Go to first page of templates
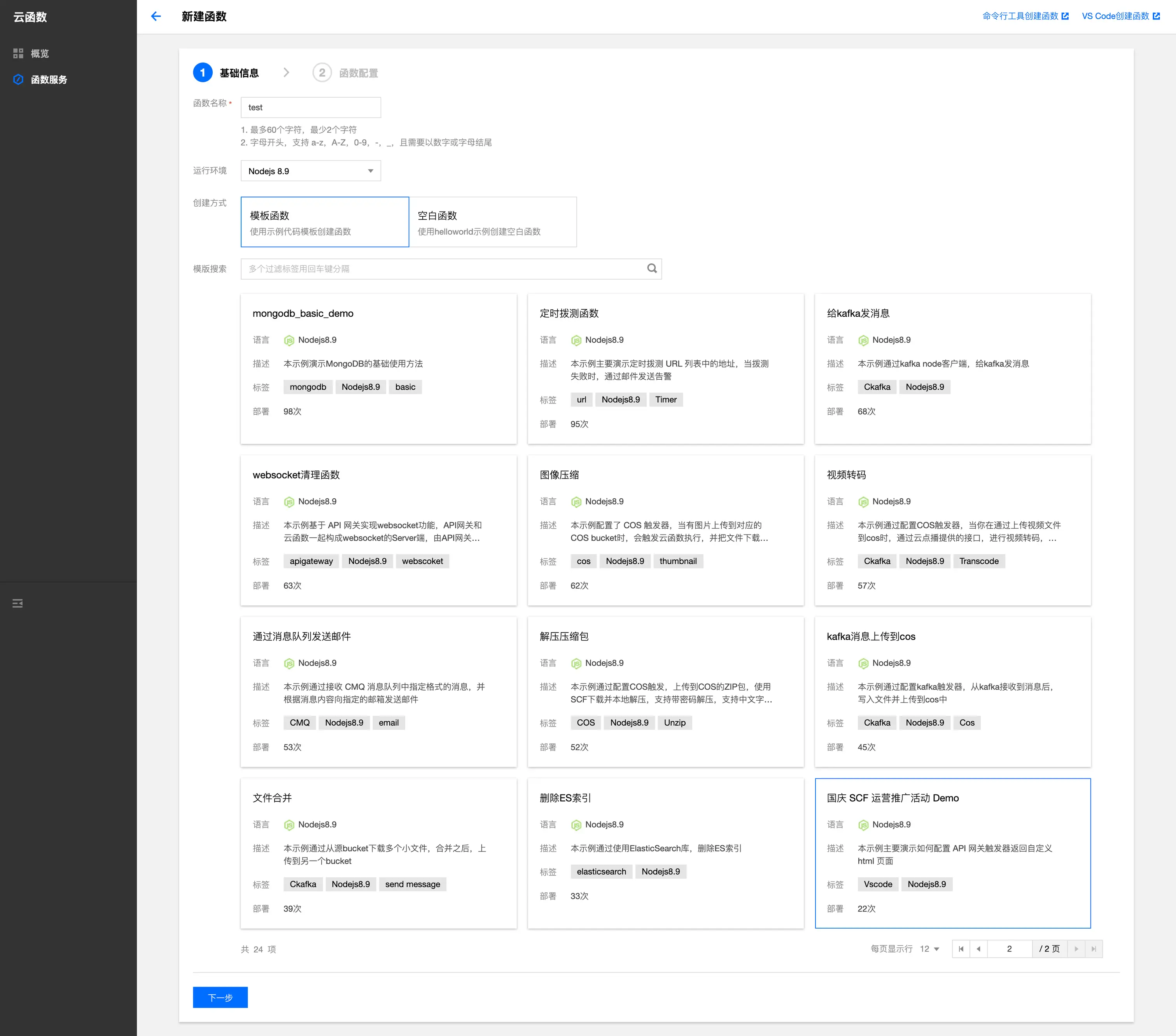This screenshot has width=1176, height=1036. [961, 949]
